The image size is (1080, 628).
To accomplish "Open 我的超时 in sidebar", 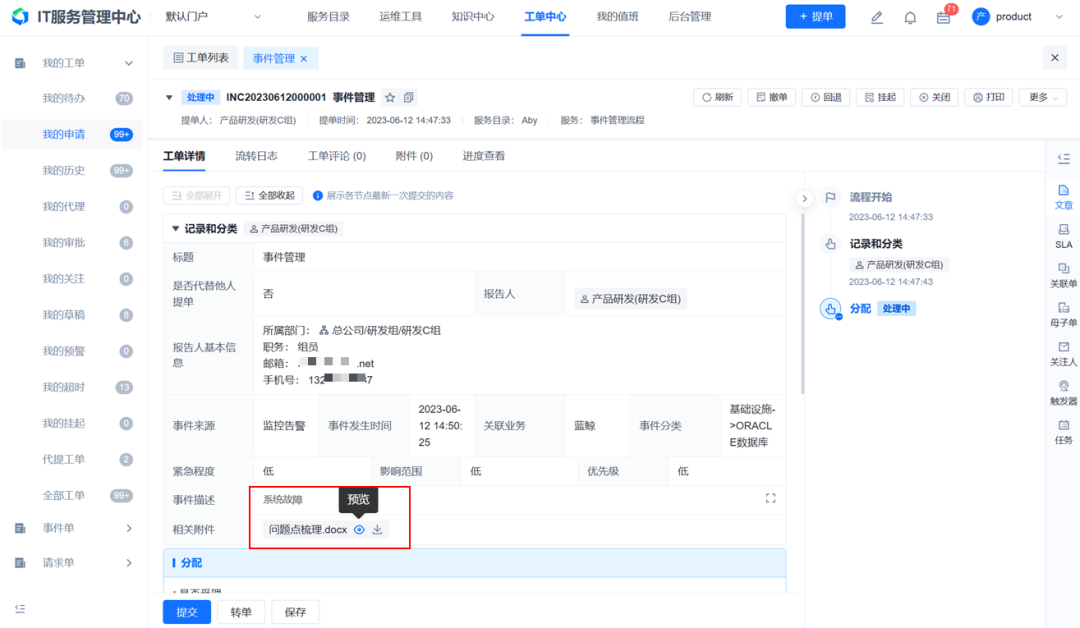I will point(73,388).
